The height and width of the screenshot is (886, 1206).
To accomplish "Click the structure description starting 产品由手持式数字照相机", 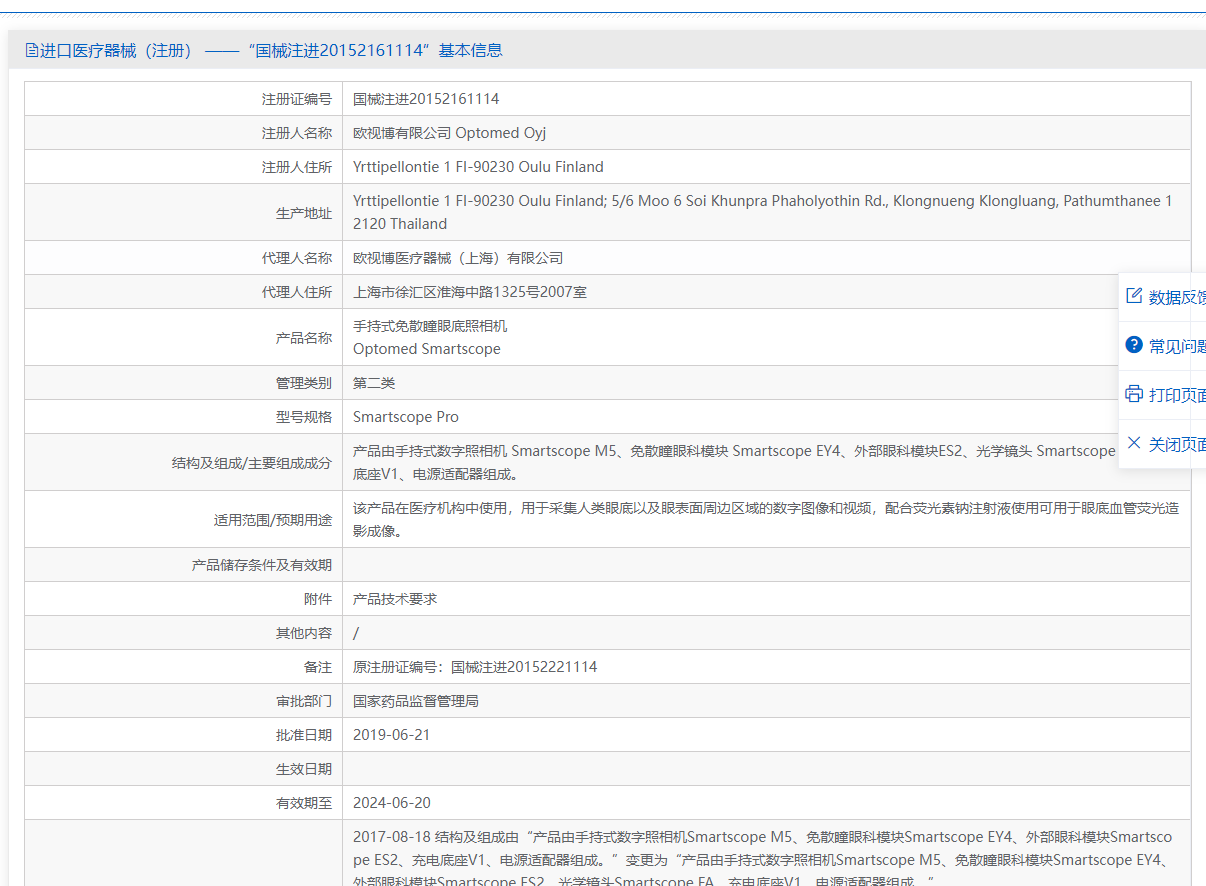I will pos(734,462).
